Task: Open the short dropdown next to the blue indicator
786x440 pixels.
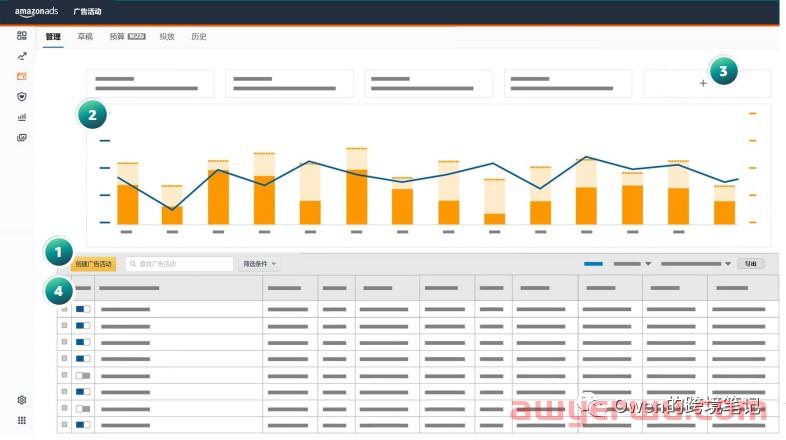Action: click(632, 264)
